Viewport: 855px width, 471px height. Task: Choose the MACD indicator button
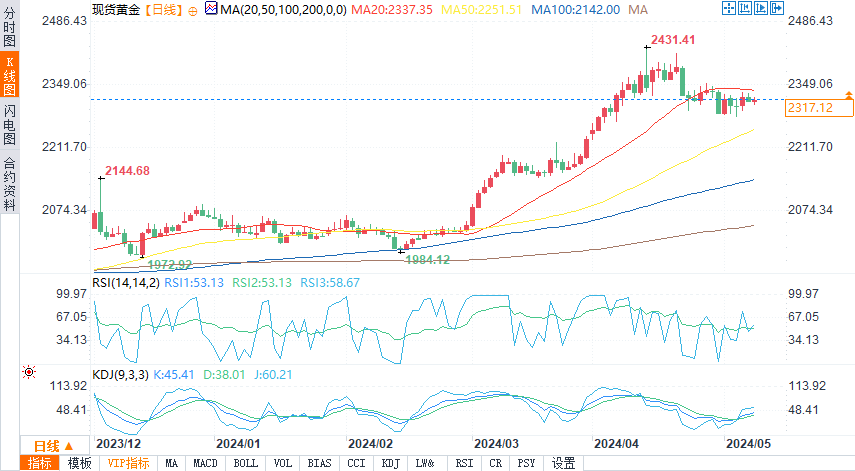click(x=206, y=463)
